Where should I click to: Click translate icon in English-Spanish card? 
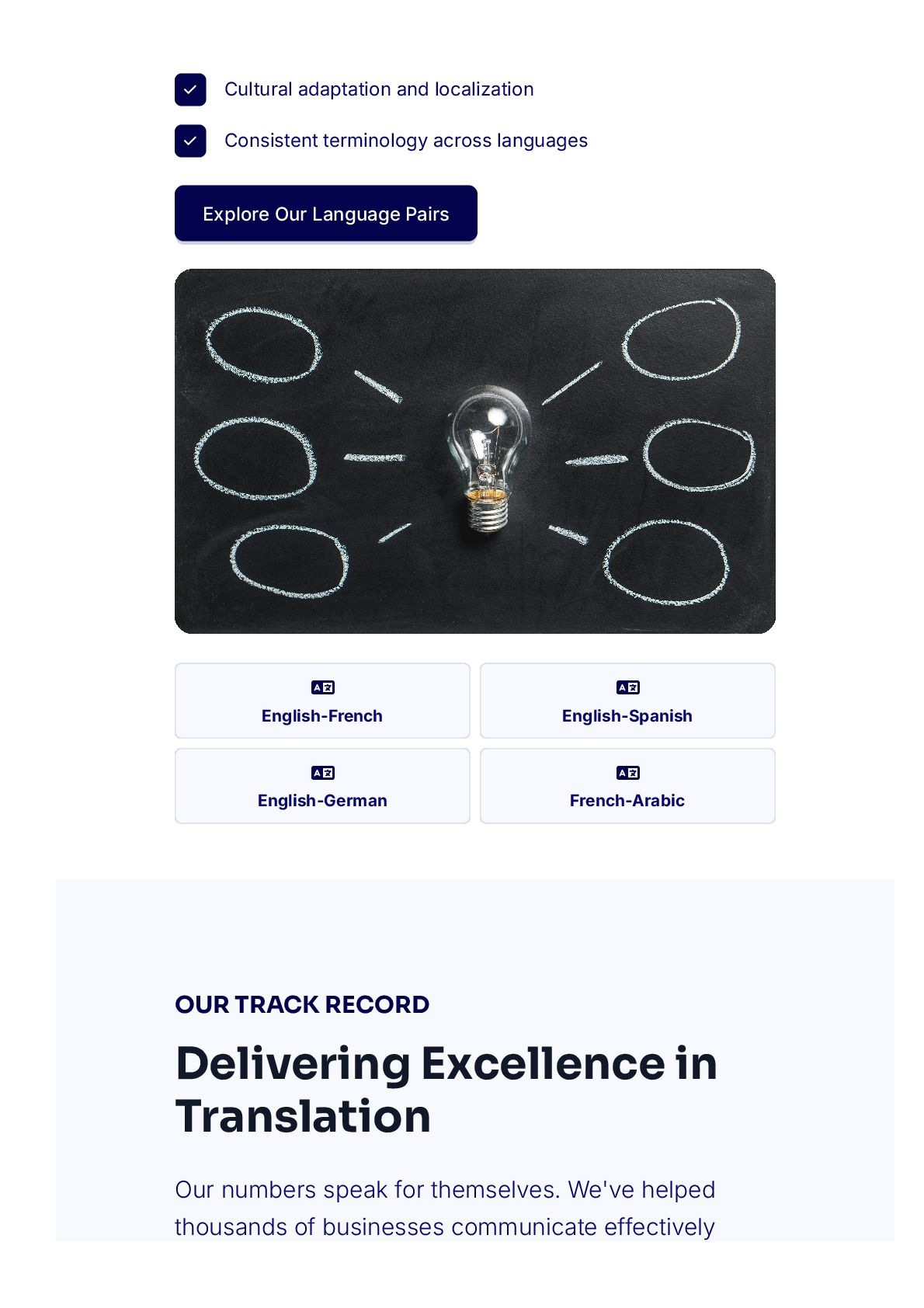pos(627,687)
